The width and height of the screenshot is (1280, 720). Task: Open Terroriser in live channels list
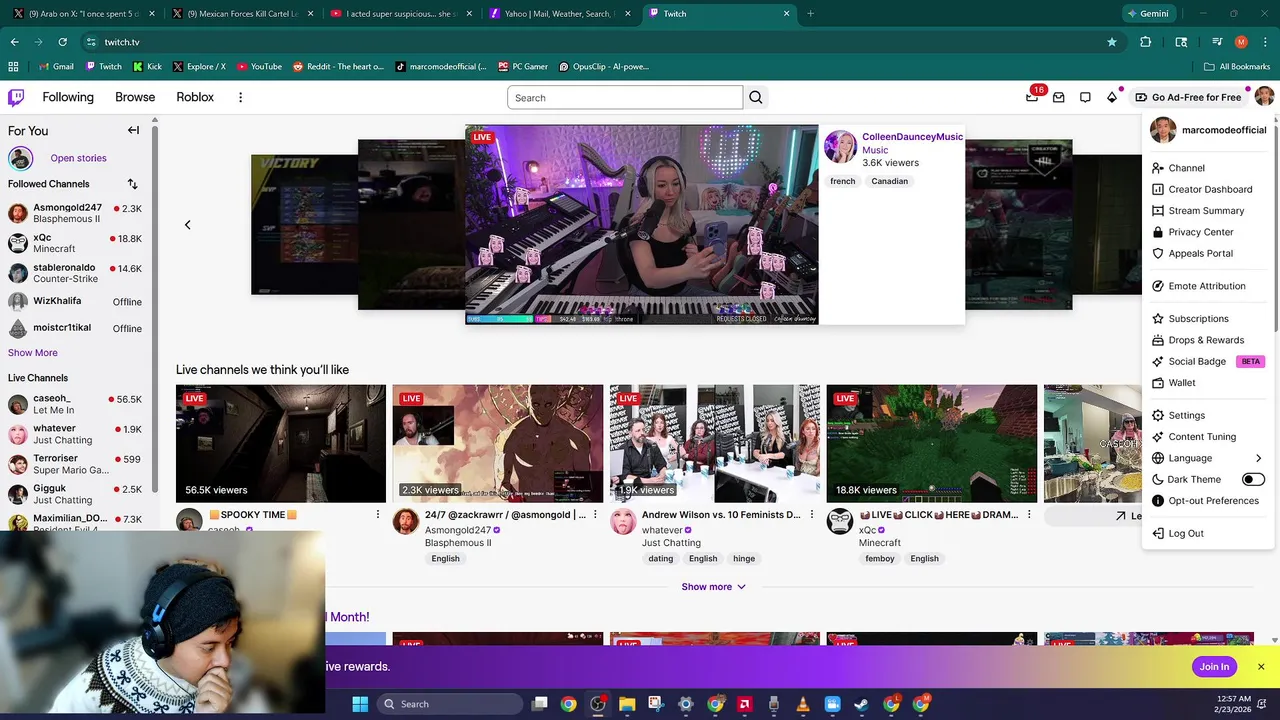(75, 464)
